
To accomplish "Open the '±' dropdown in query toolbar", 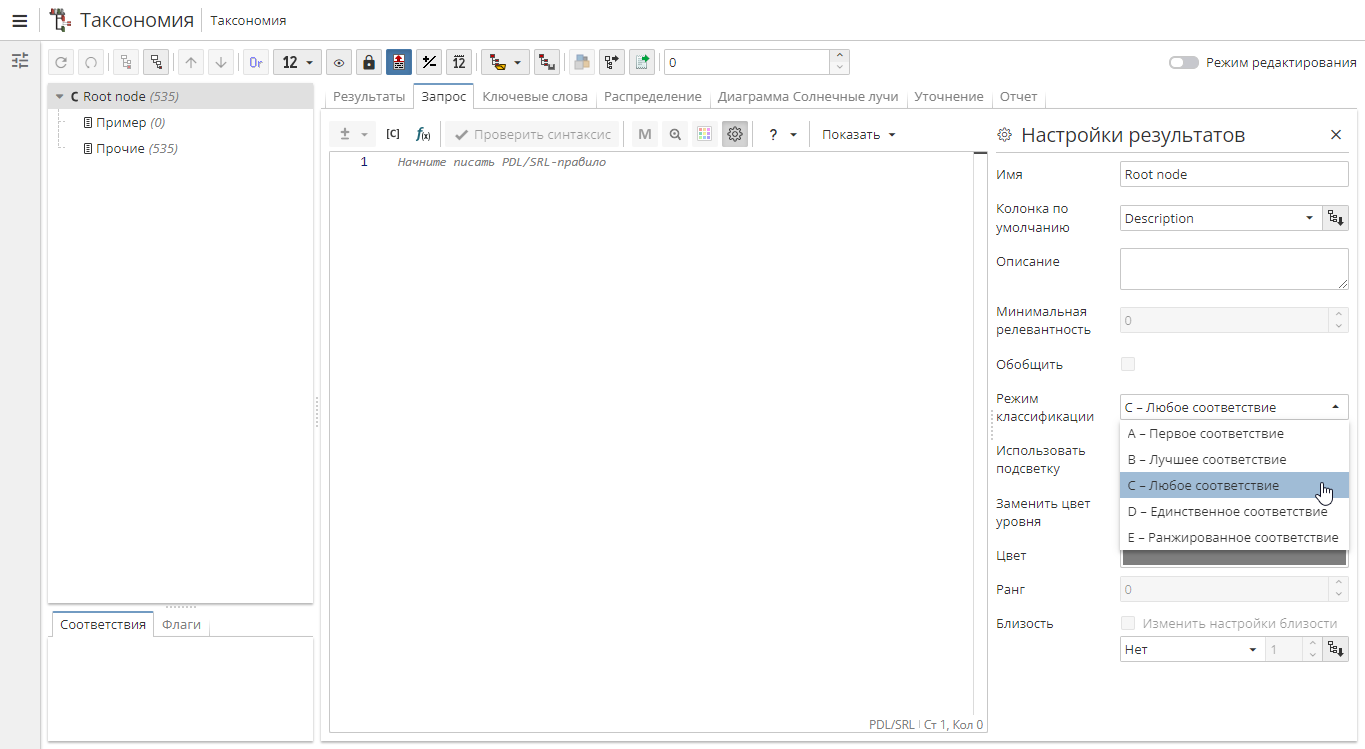I will (x=354, y=134).
